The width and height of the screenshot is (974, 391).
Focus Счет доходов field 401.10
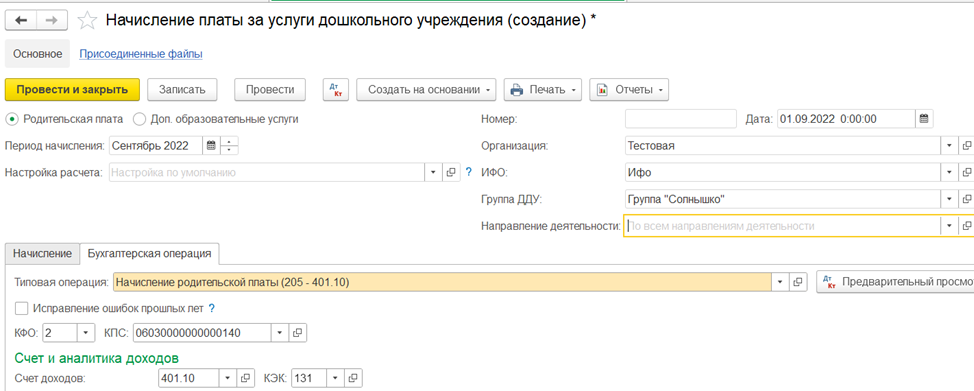click(189, 377)
